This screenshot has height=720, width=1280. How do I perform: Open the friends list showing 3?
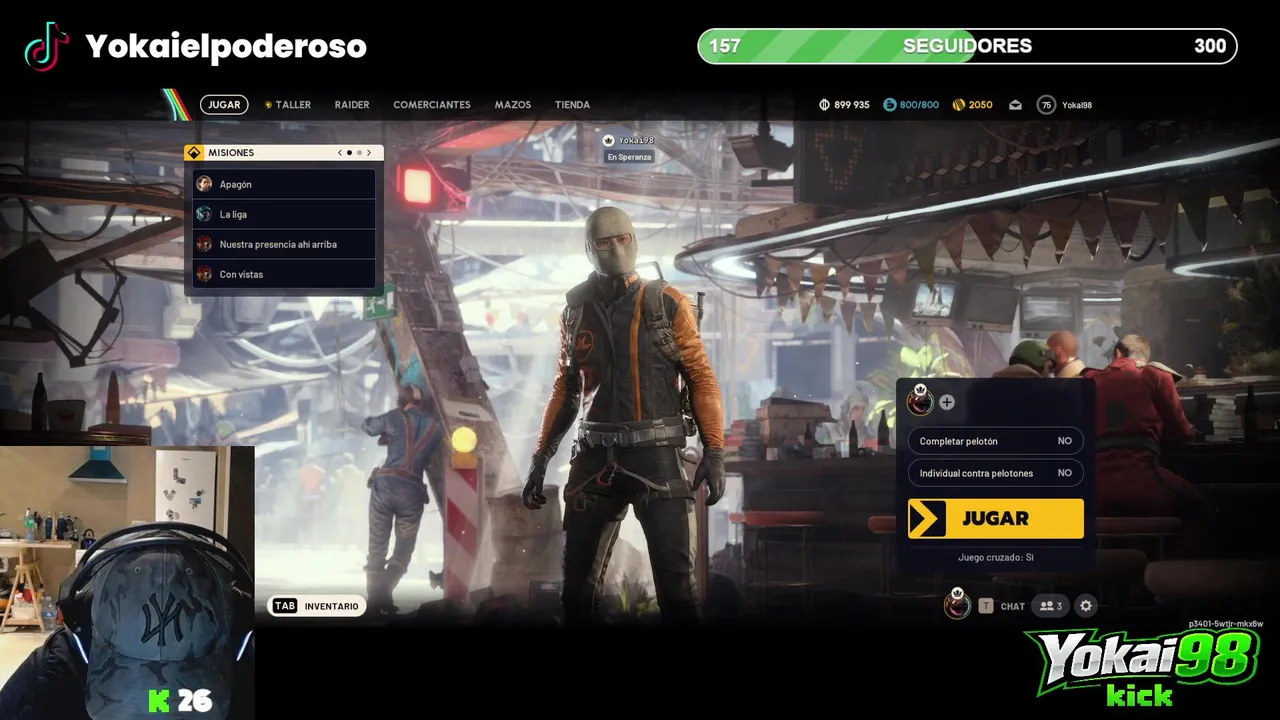[1050, 606]
